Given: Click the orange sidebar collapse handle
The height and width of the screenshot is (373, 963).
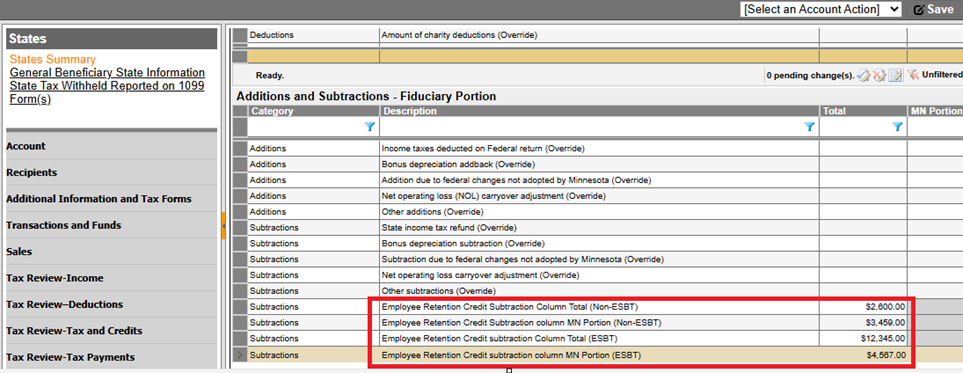Looking at the screenshot, I should [x=224, y=227].
